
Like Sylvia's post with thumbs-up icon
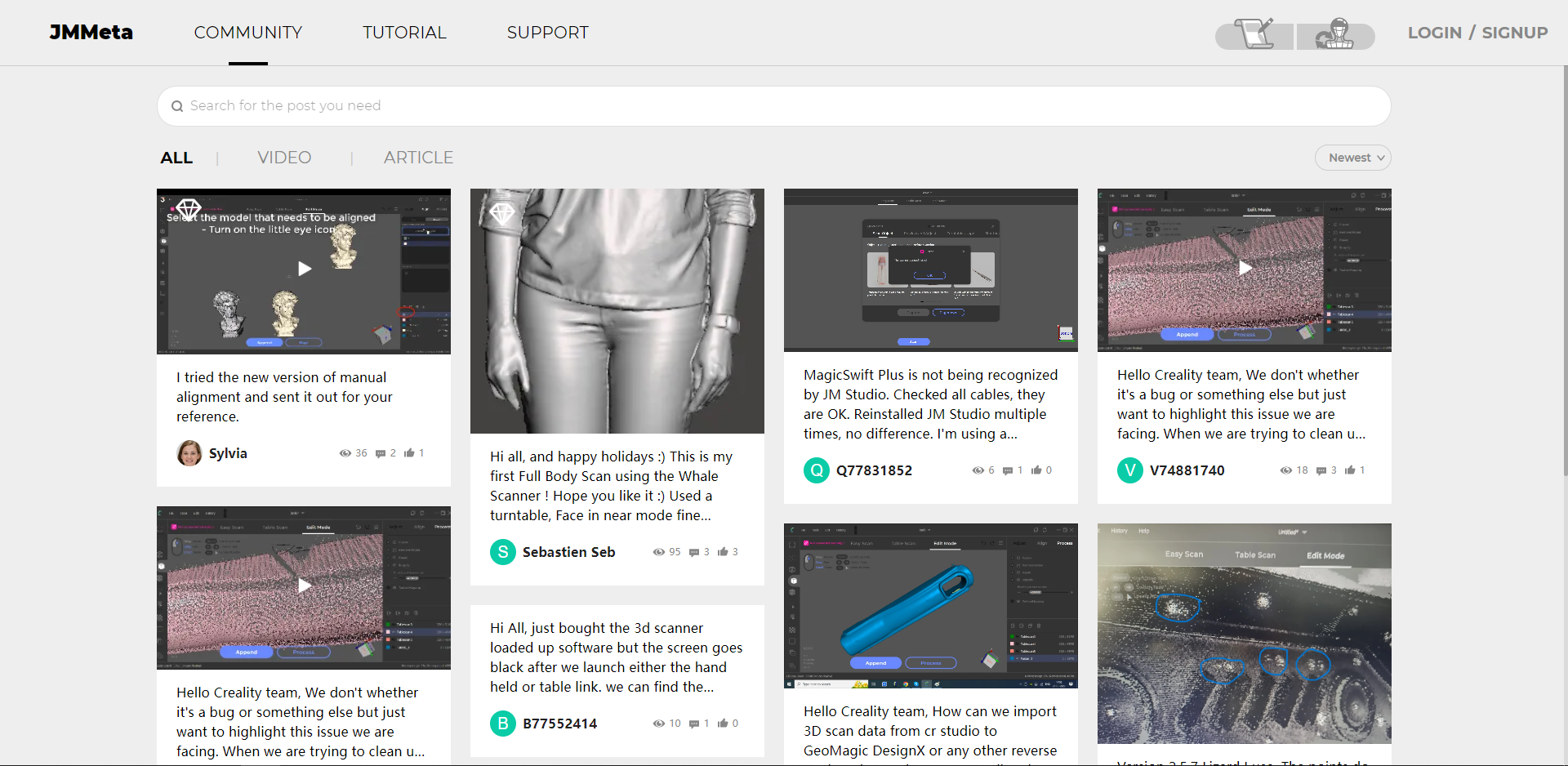click(409, 452)
